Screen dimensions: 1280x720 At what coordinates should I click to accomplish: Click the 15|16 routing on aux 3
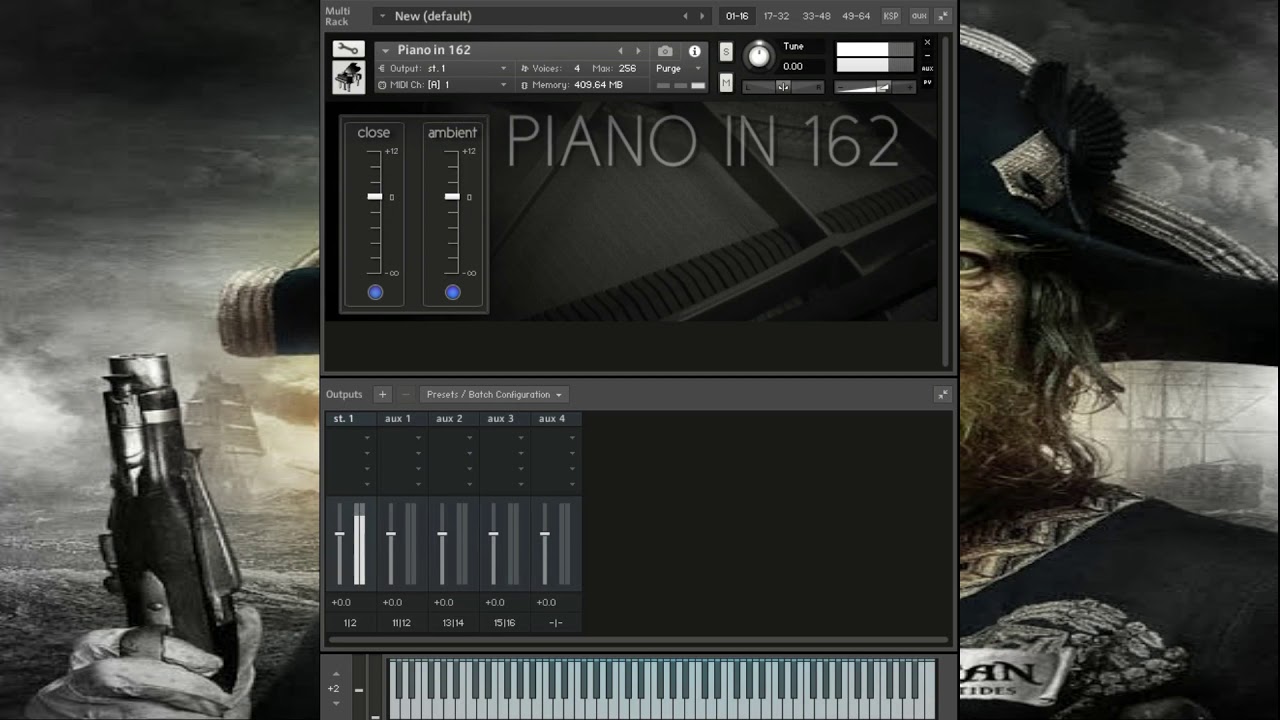coord(505,623)
